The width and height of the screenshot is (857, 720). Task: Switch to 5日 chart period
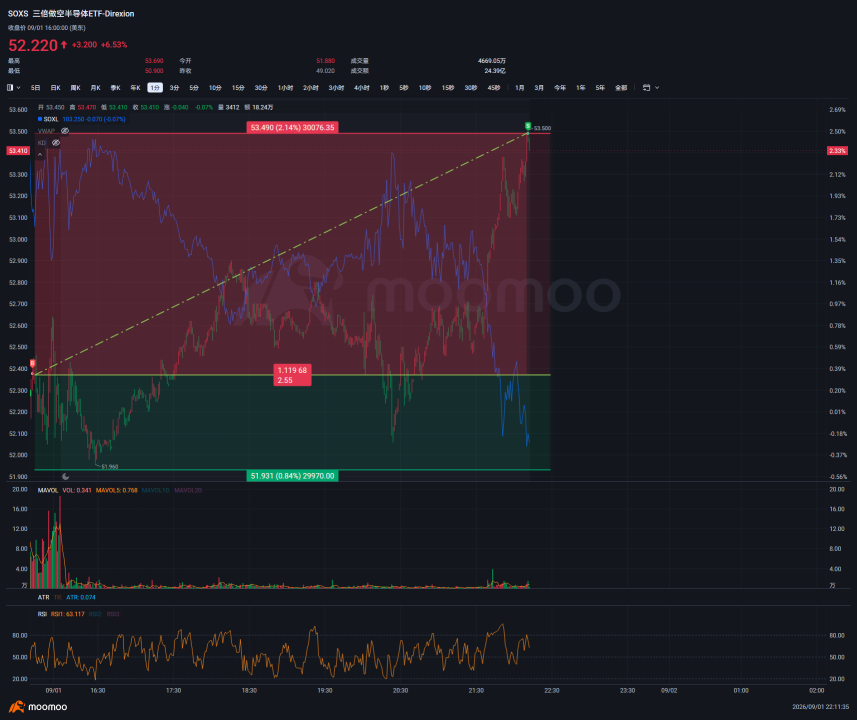point(36,87)
